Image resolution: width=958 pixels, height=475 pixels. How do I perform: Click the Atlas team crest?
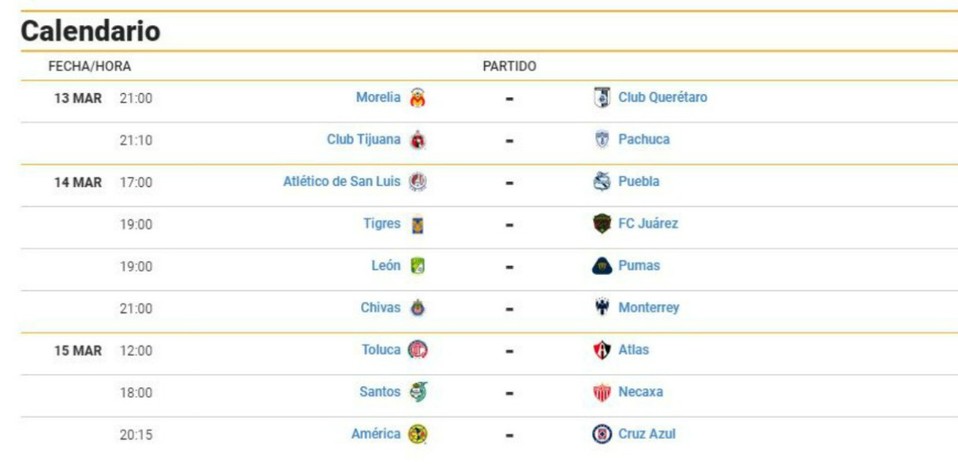tap(602, 350)
